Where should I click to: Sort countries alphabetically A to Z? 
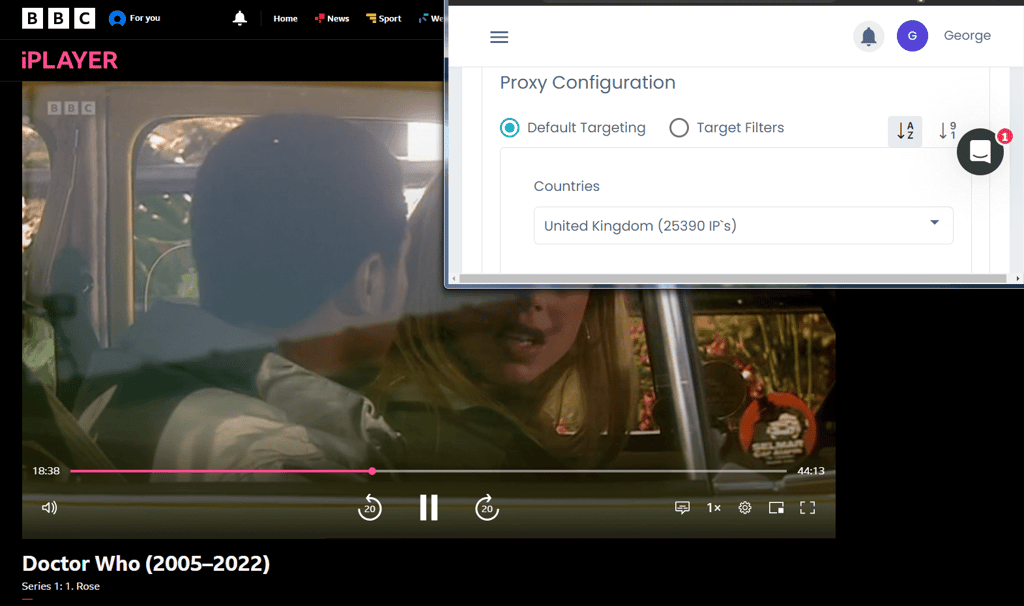(905, 131)
